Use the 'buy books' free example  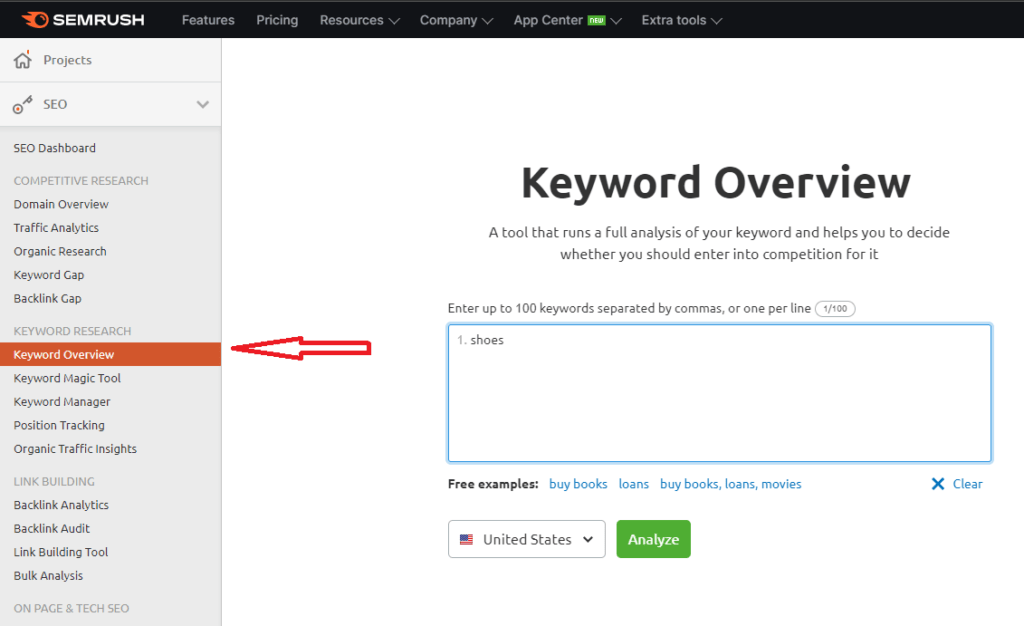pos(578,484)
